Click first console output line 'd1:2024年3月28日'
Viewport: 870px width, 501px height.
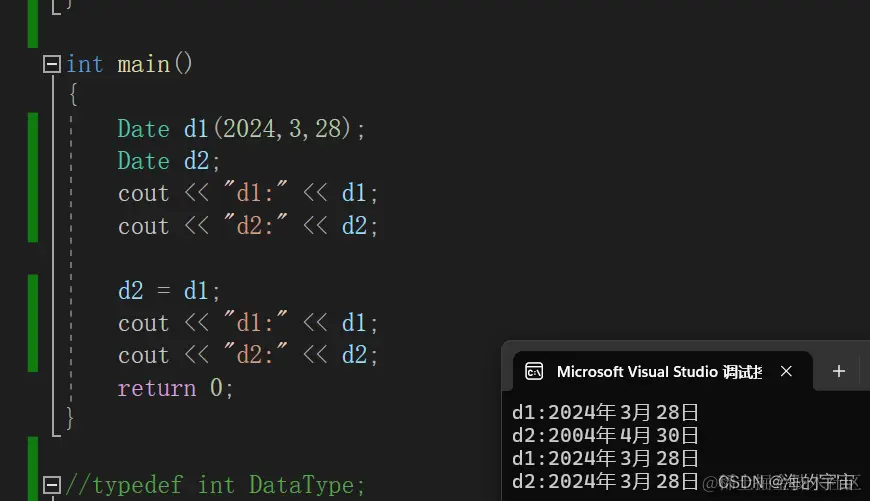(x=605, y=412)
